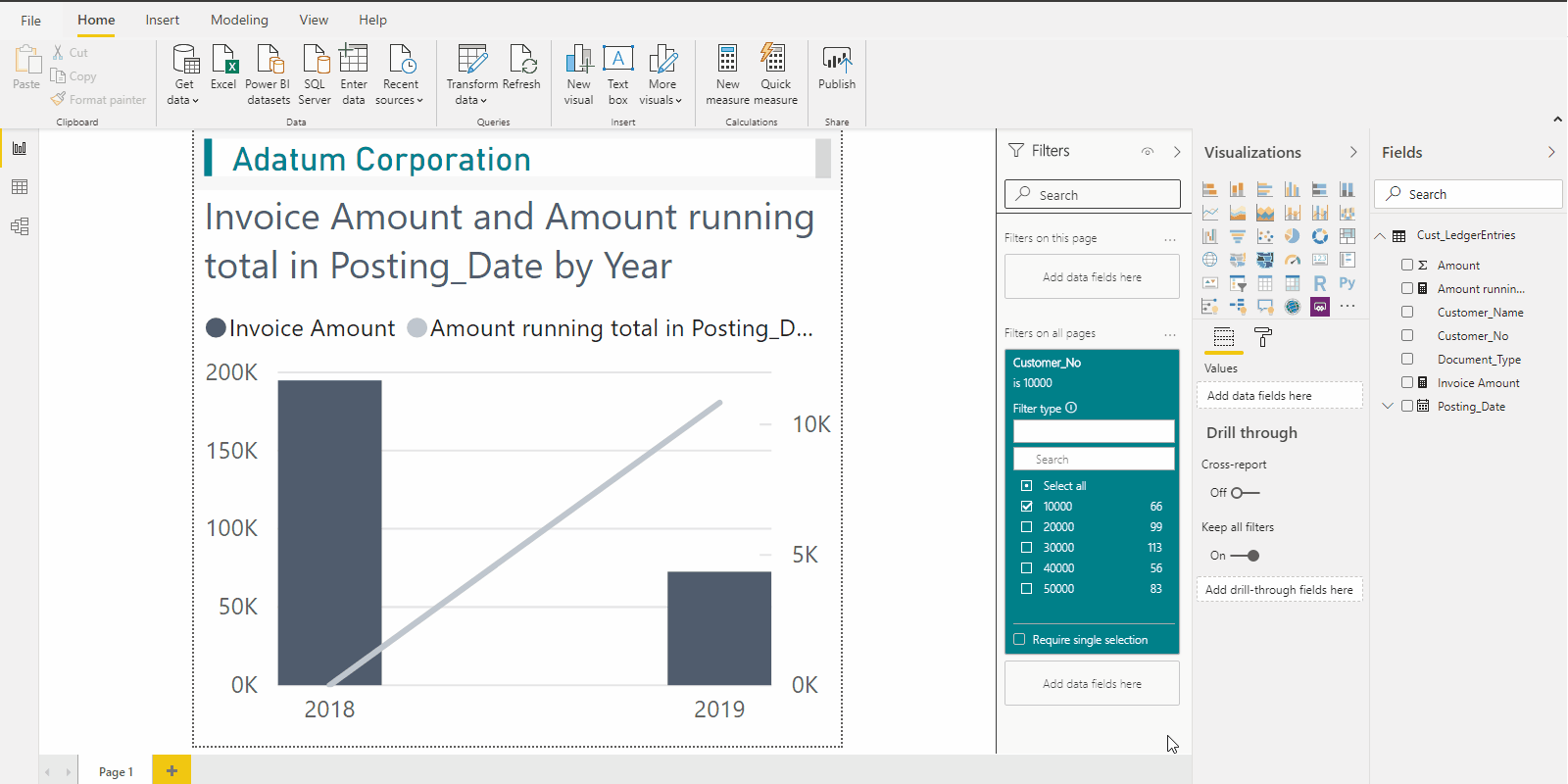Collapse the Filters pane chevron

pyautogui.click(x=1177, y=152)
